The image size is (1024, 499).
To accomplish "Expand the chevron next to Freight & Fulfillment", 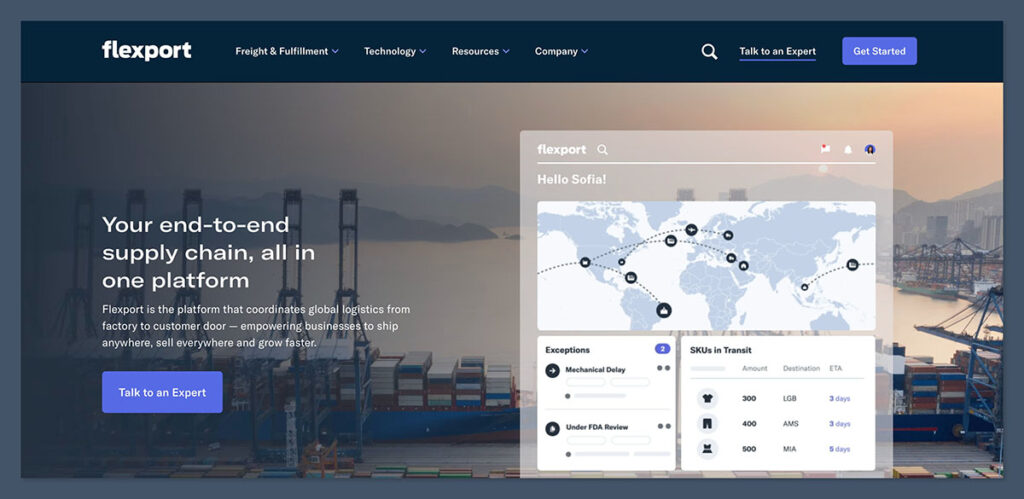I will (x=335, y=51).
